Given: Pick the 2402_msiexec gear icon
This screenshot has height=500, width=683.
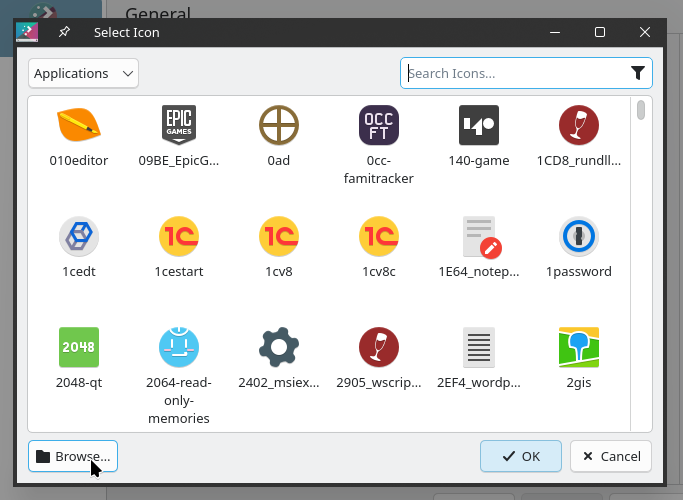Looking at the screenshot, I should coord(279,347).
